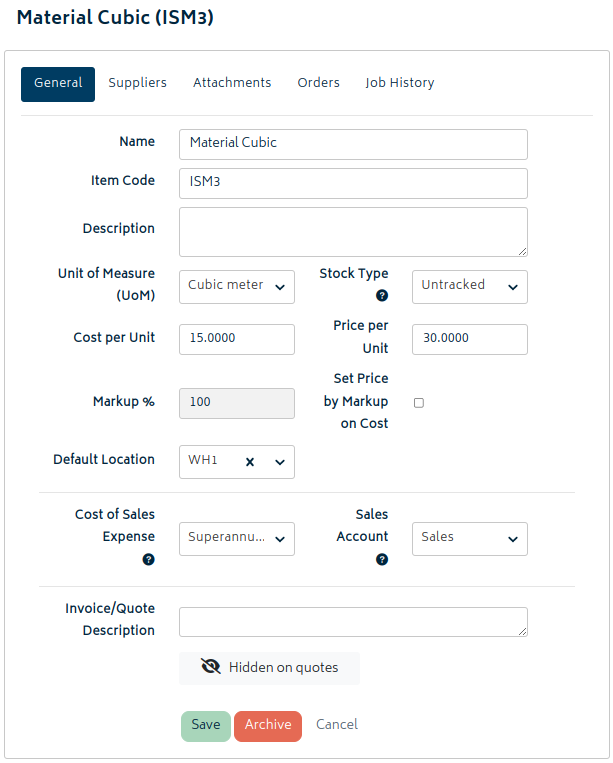Go to the Orders tab
This screenshot has width=613, height=763.
[319, 83]
